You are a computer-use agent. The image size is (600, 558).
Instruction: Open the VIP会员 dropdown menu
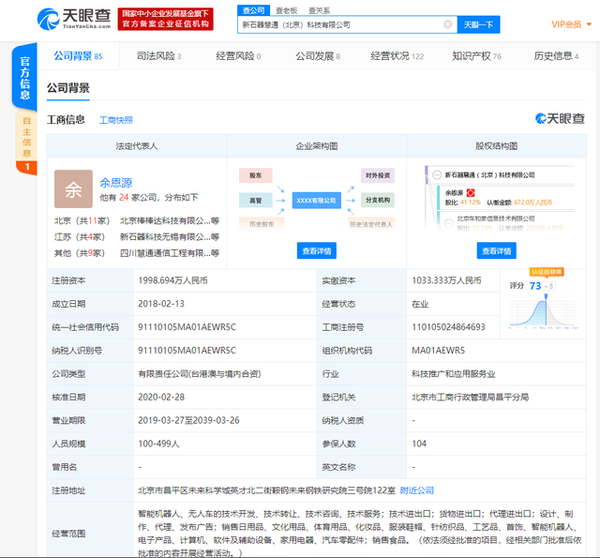point(571,25)
